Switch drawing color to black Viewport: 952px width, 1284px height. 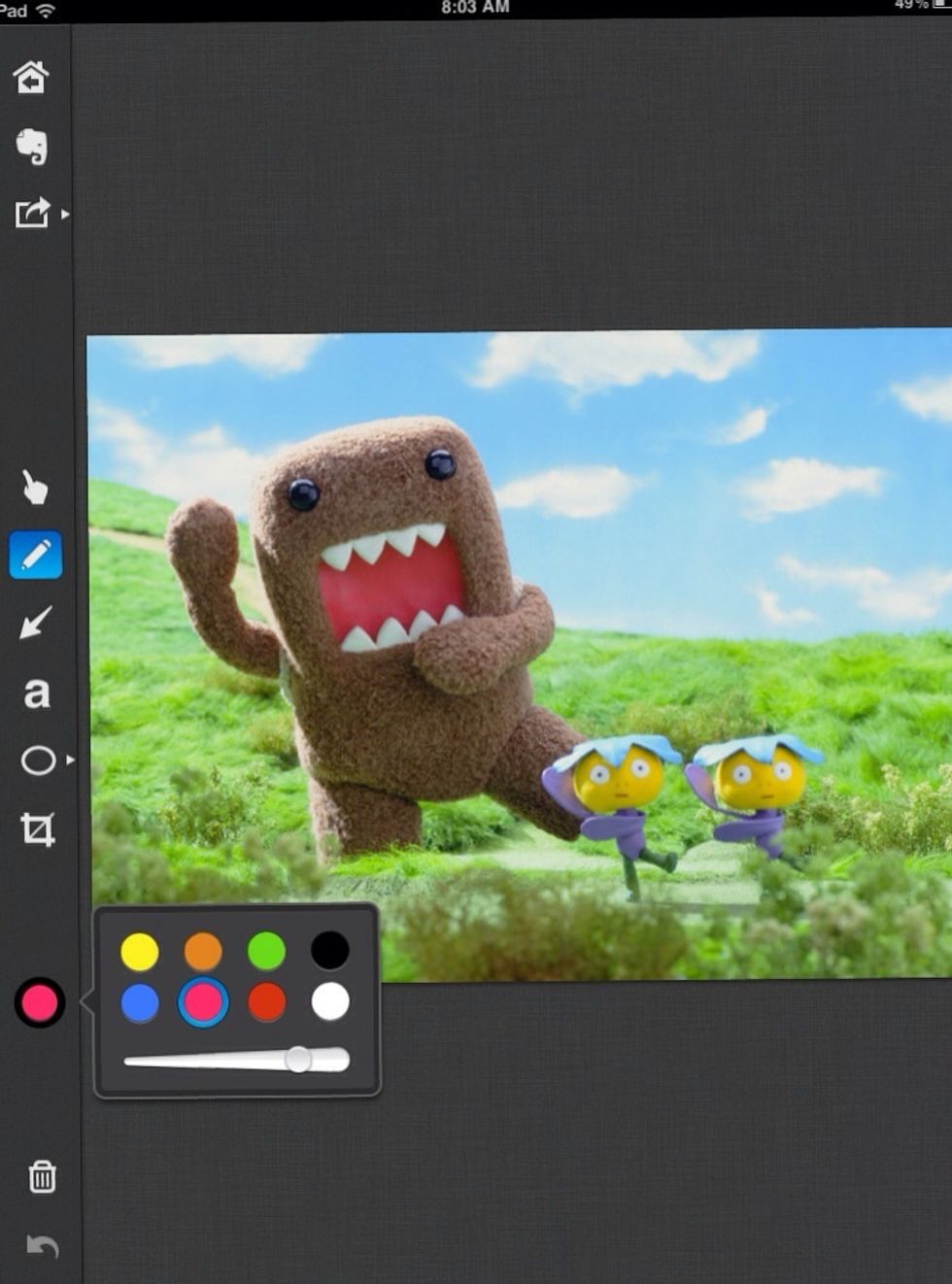(330, 952)
